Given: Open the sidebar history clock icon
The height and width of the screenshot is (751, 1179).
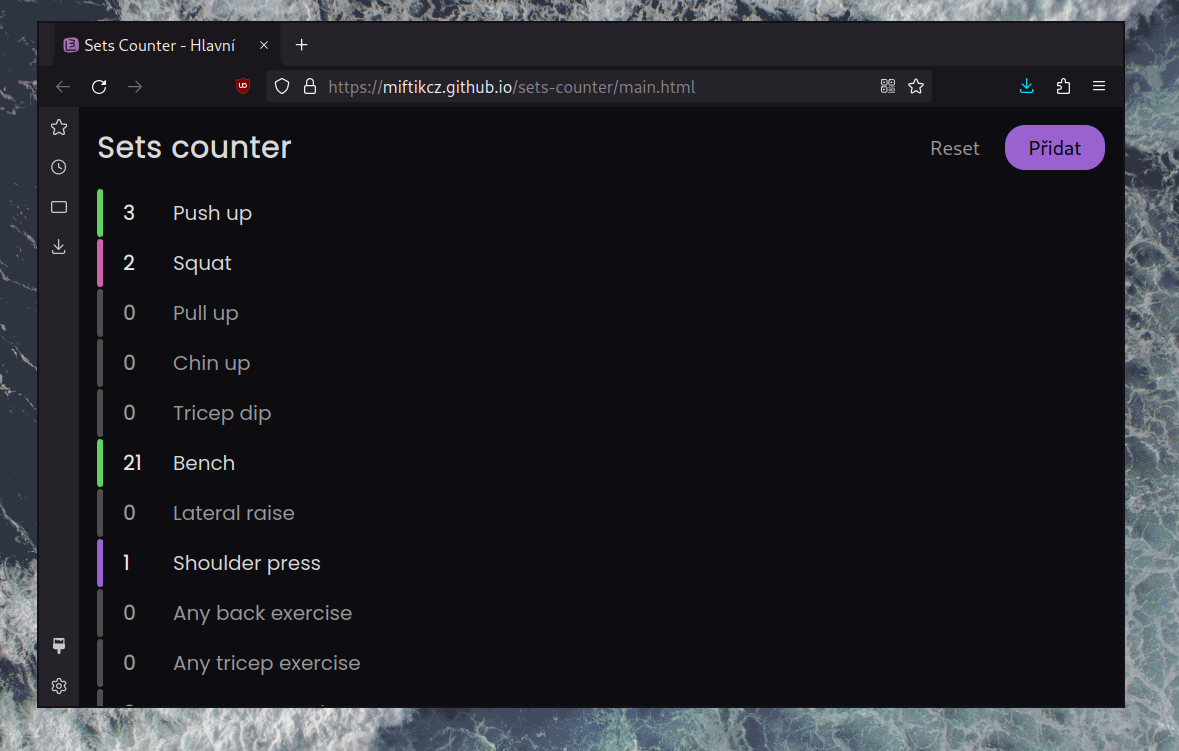Looking at the screenshot, I should point(59,167).
